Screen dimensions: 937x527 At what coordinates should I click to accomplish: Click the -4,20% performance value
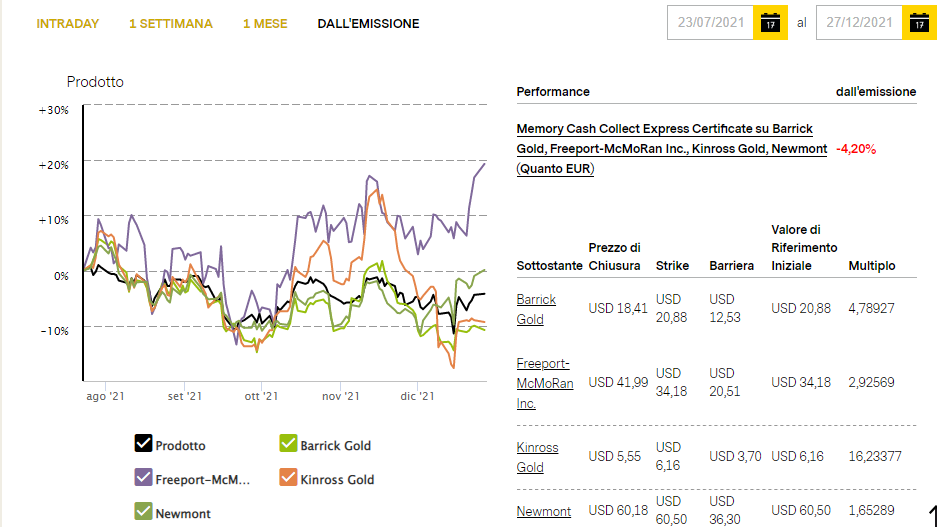point(856,149)
